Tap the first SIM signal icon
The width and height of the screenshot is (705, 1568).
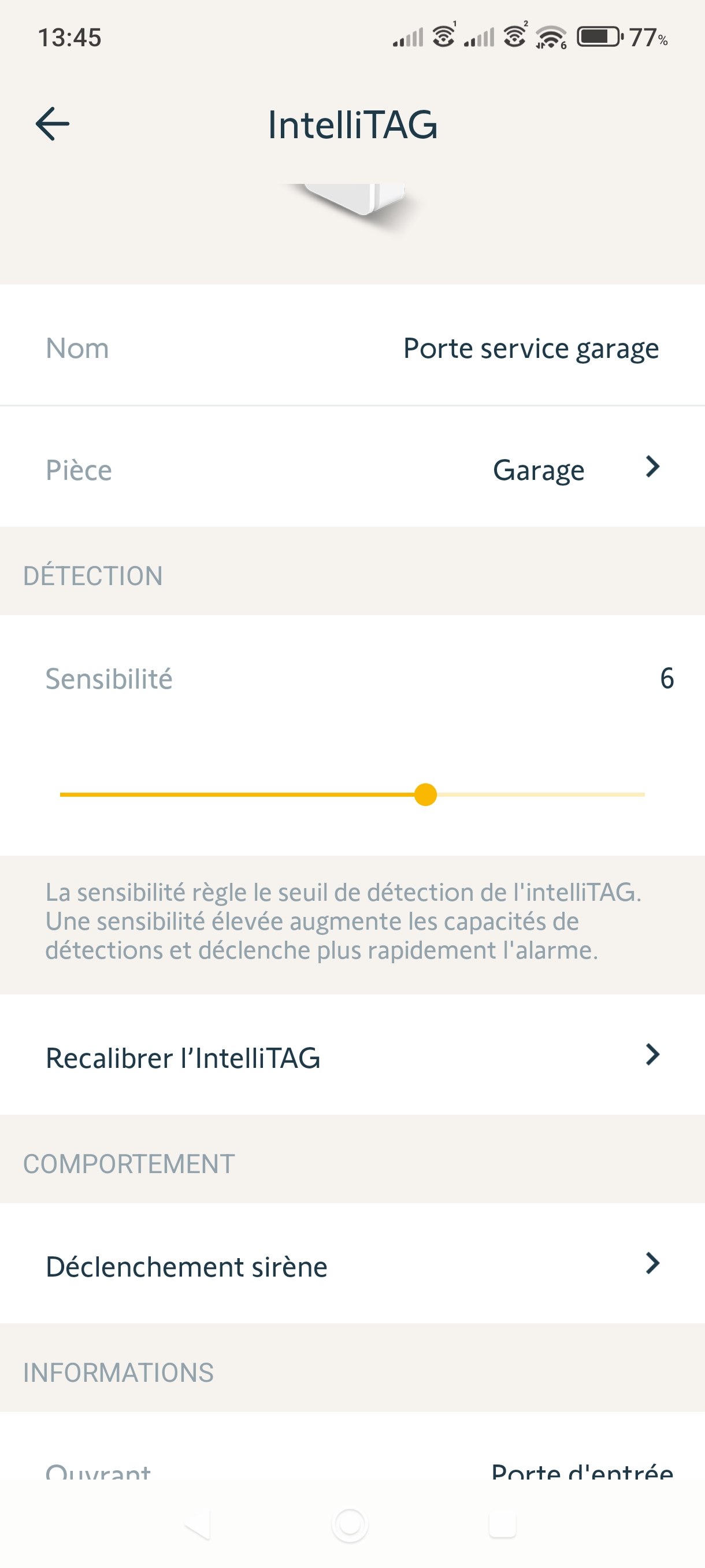408,38
